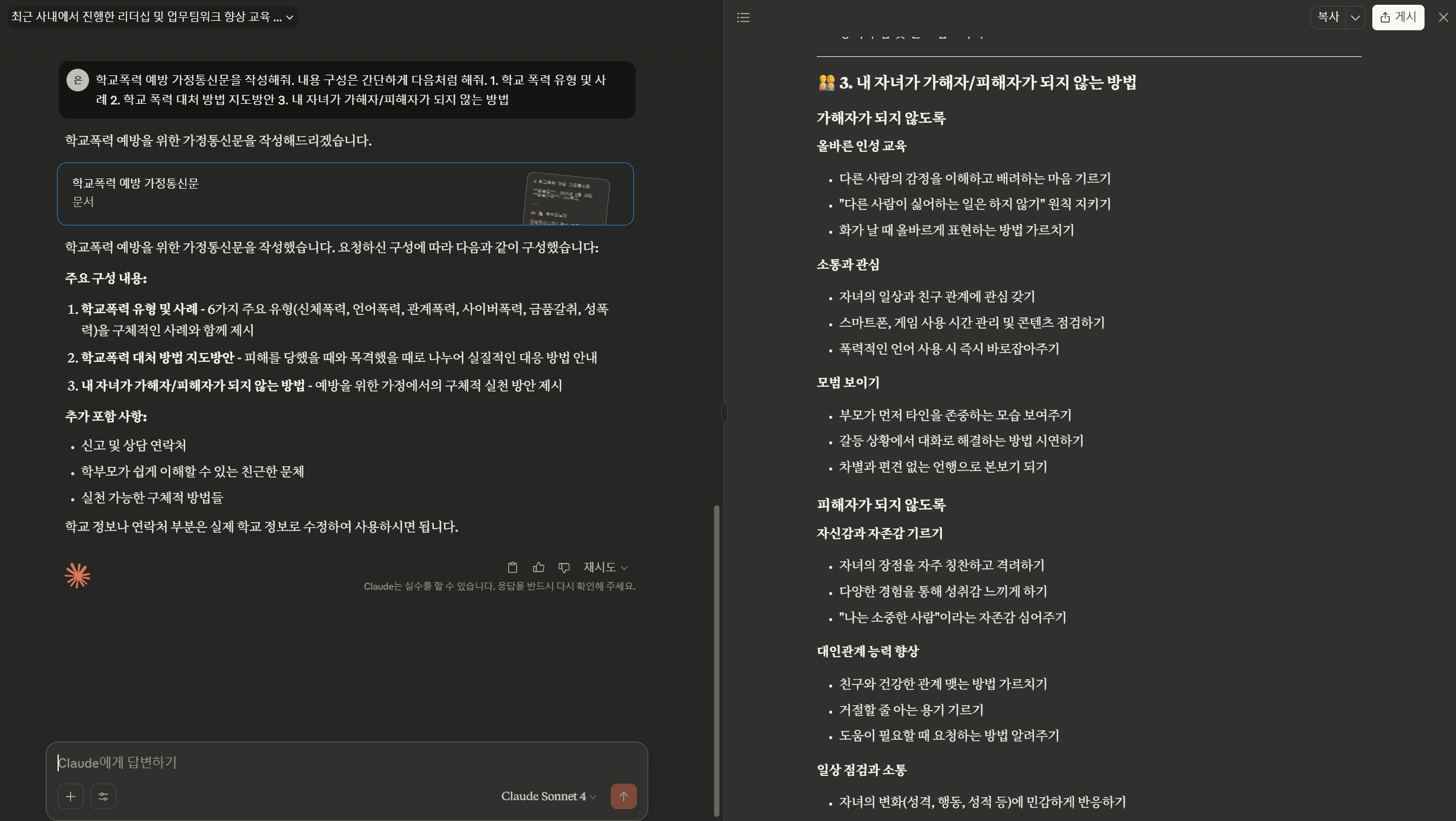The height and width of the screenshot is (821, 1456).
Task: Open the 학교폭력 예방 가정통신문 document card
Action: (x=345, y=194)
